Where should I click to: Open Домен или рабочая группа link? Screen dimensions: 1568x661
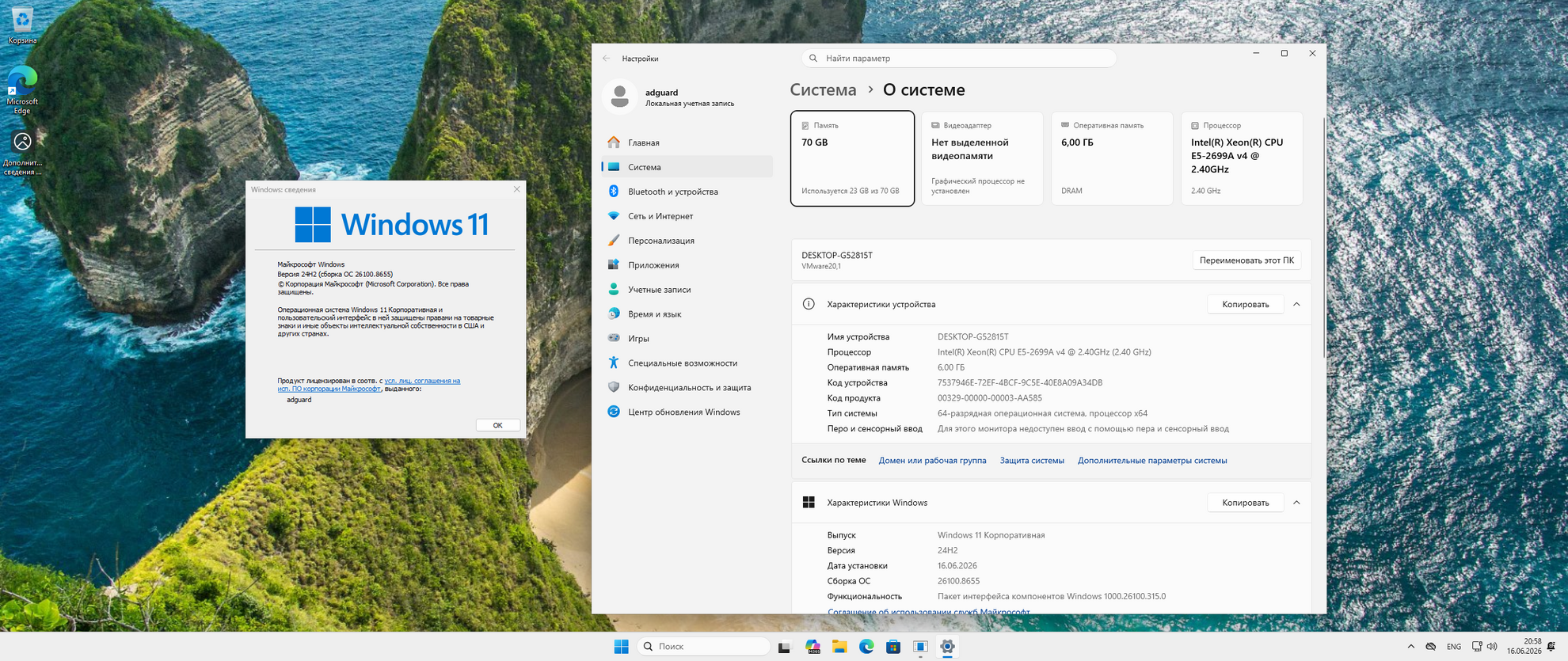[932, 461]
